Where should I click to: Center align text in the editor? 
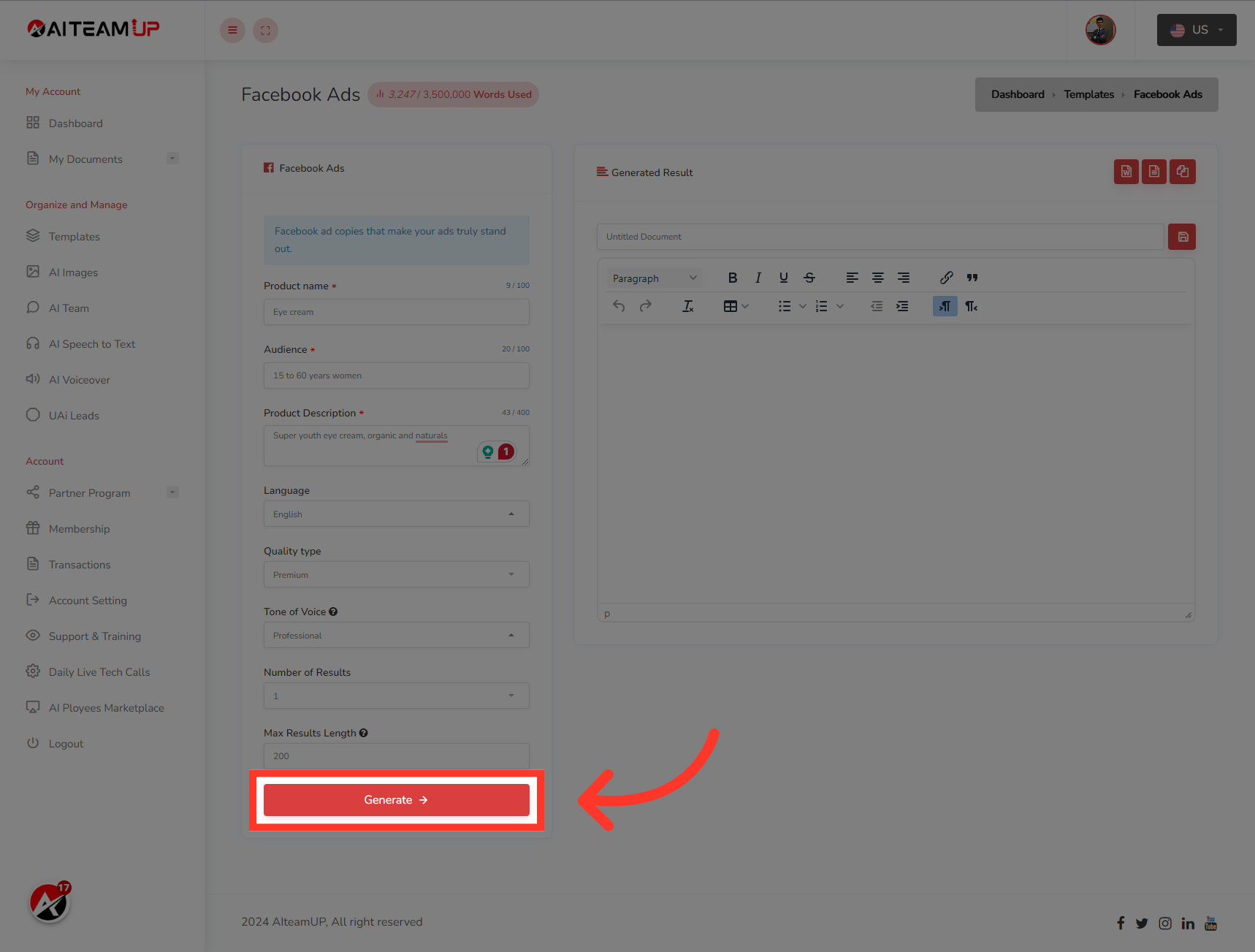coord(878,278)
